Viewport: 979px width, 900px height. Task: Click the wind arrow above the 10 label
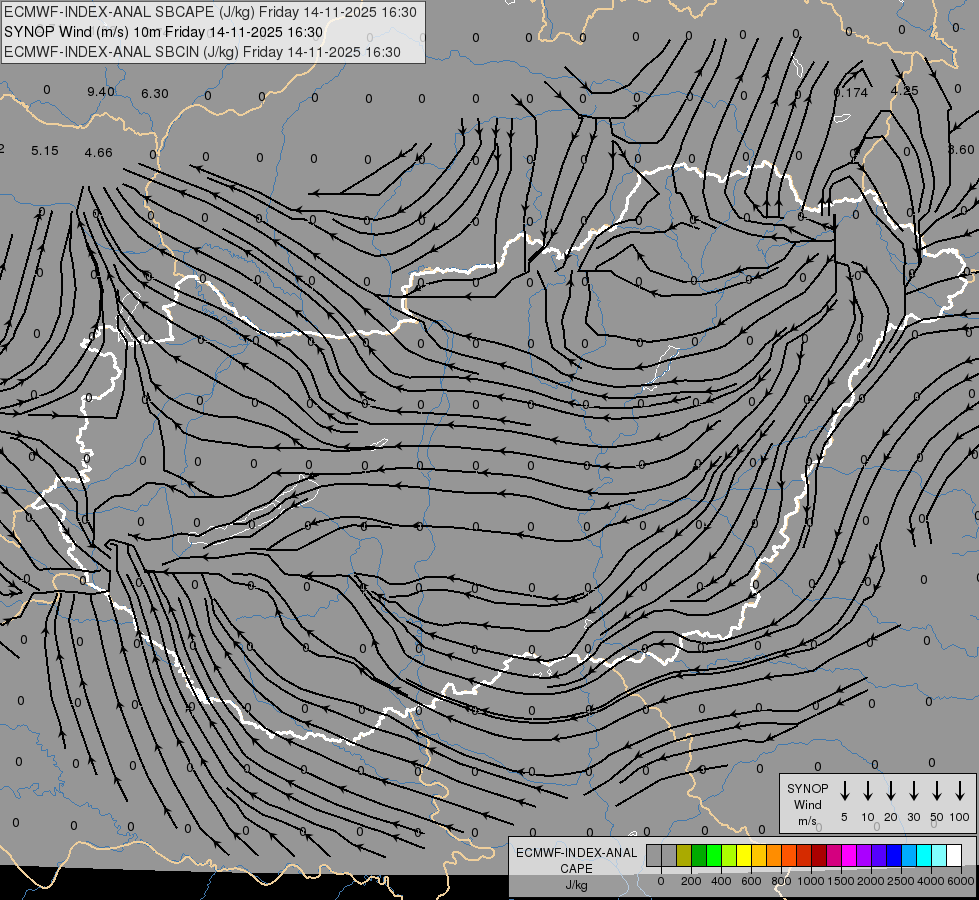click(868, 790)
